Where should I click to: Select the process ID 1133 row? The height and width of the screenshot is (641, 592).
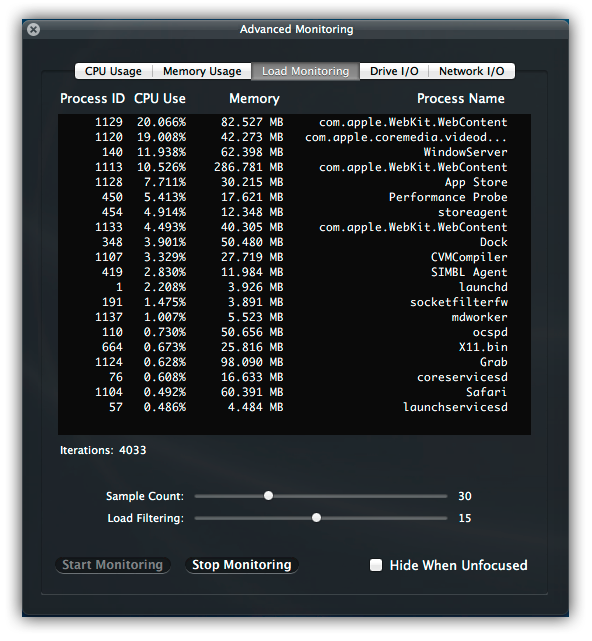point(294,227)
